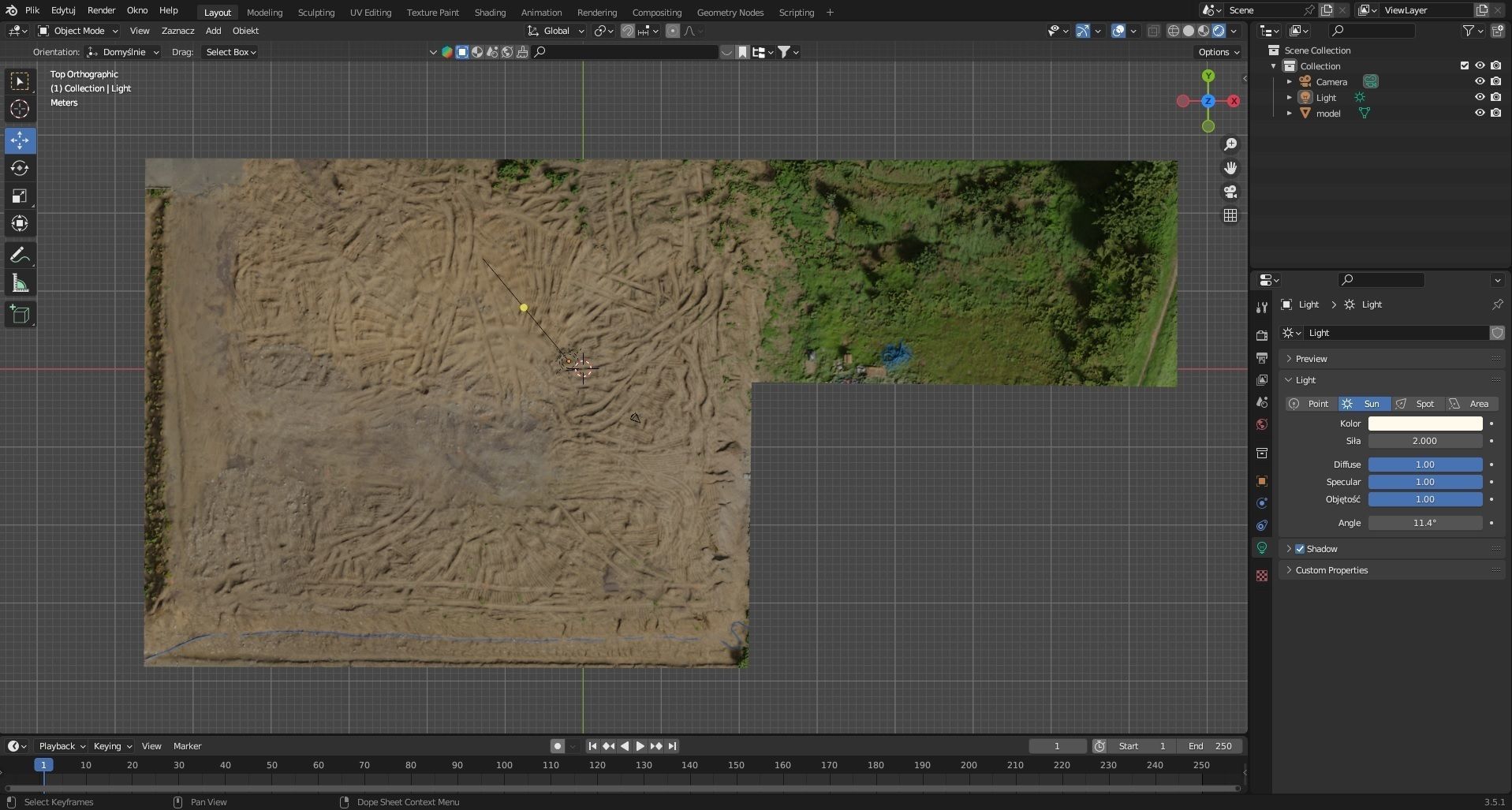Open the Tool properties tab
Viewport: 1512px width, 810px height.
point(1262,307)
